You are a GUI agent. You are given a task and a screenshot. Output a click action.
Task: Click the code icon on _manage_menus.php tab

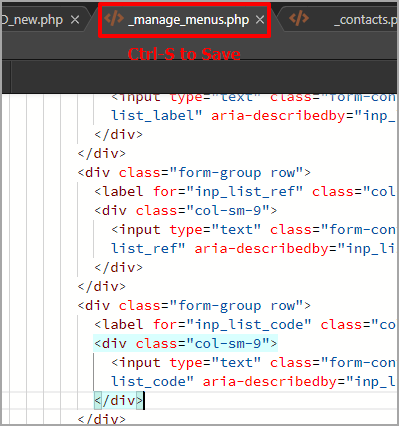(114, 18)
